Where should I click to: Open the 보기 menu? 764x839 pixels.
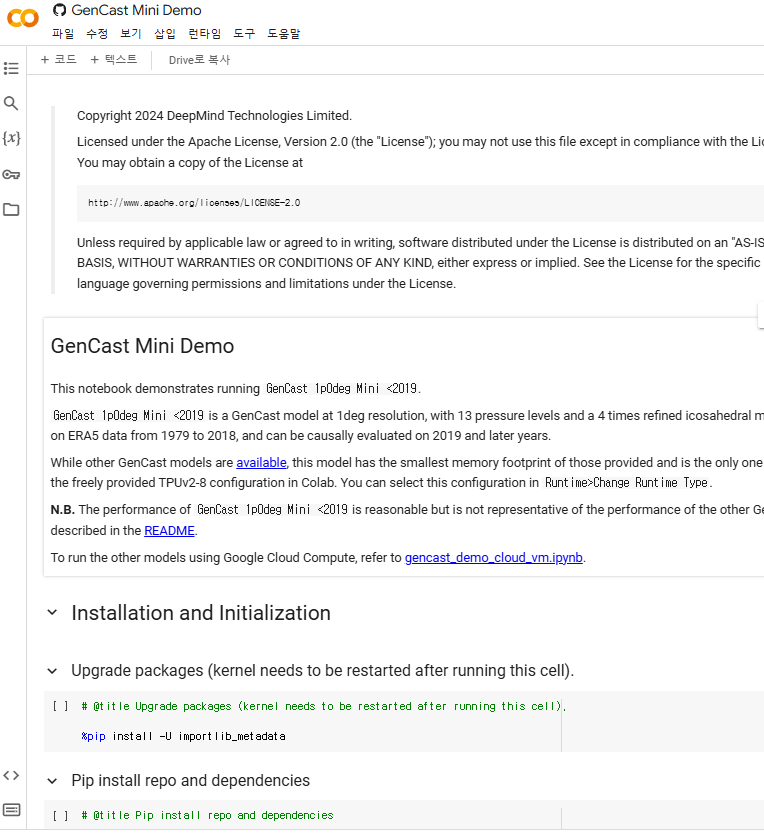(131, 34)
